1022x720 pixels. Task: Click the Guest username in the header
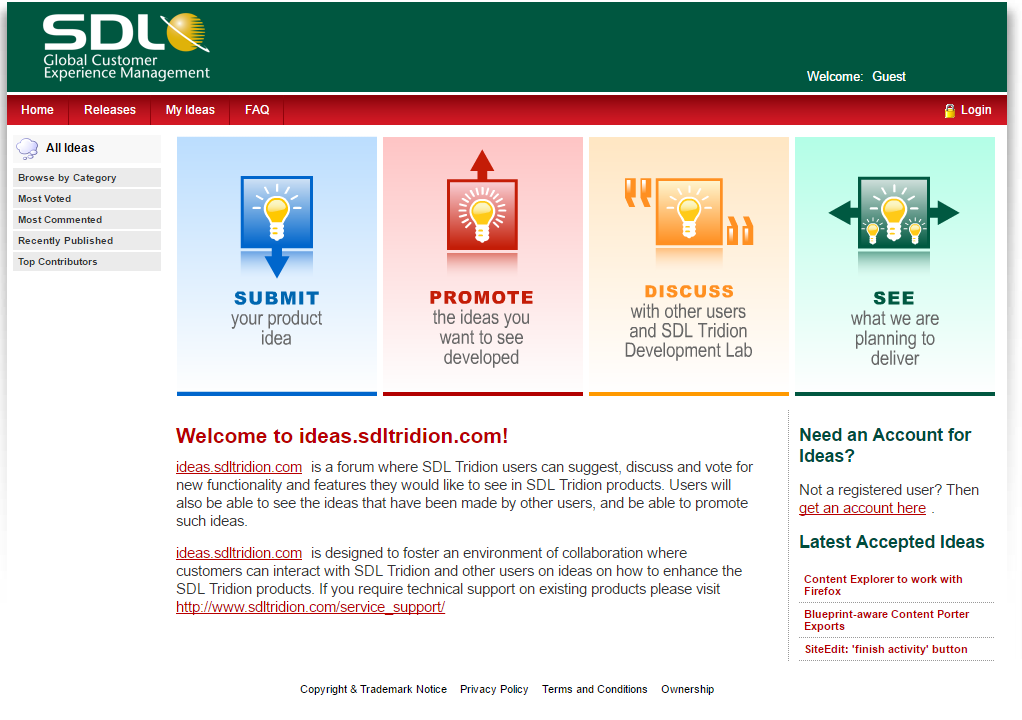(x=889, y=77)
